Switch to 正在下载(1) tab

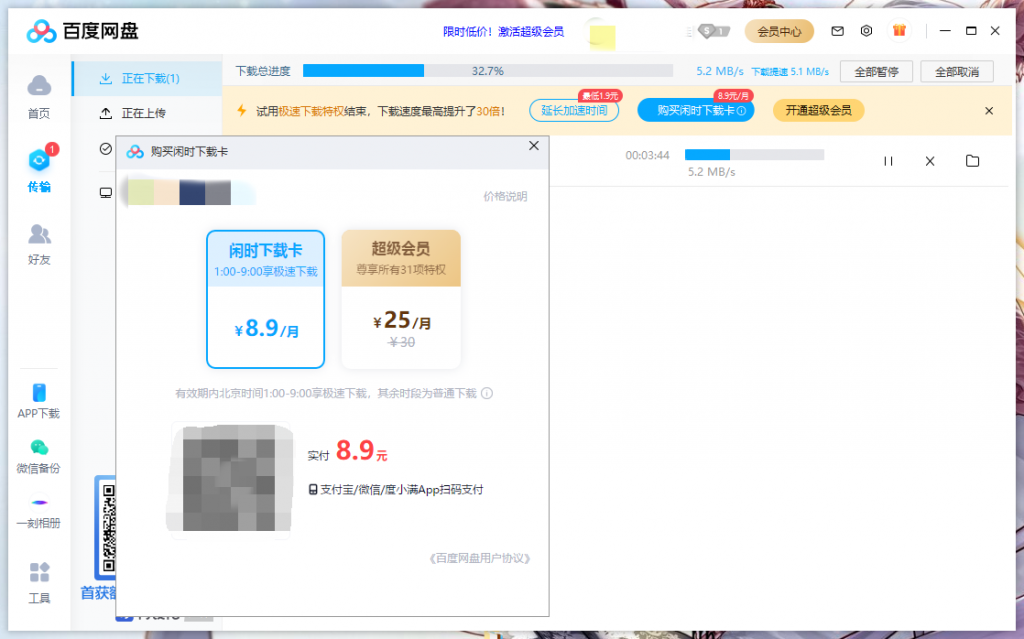147,78
